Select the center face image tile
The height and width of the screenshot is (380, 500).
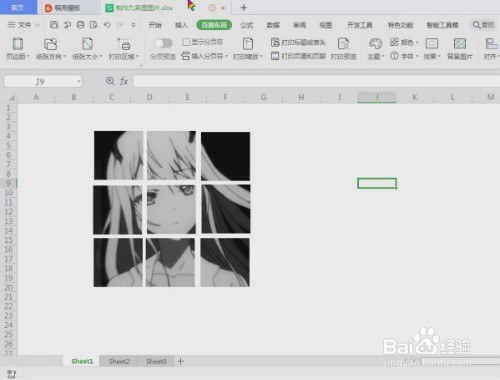[x=171, y=209]
